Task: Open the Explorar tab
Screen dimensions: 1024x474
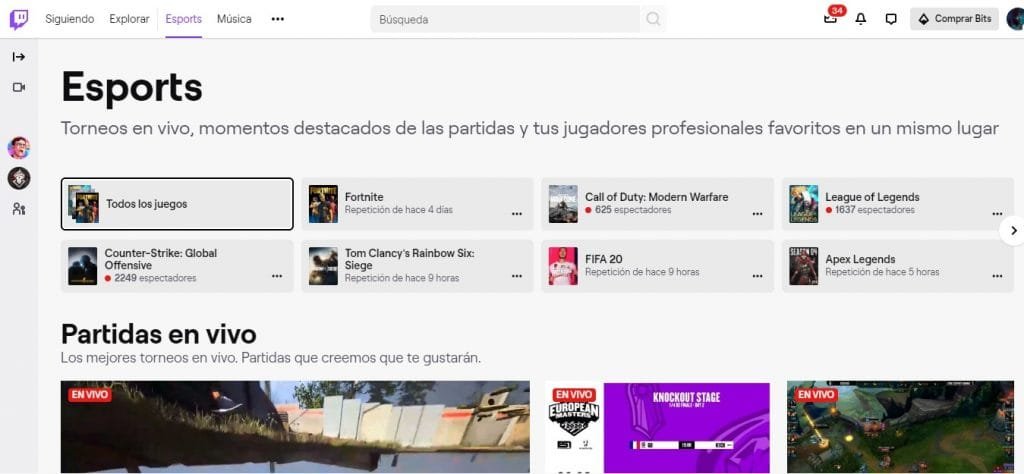Action: [x=129, y=19]
